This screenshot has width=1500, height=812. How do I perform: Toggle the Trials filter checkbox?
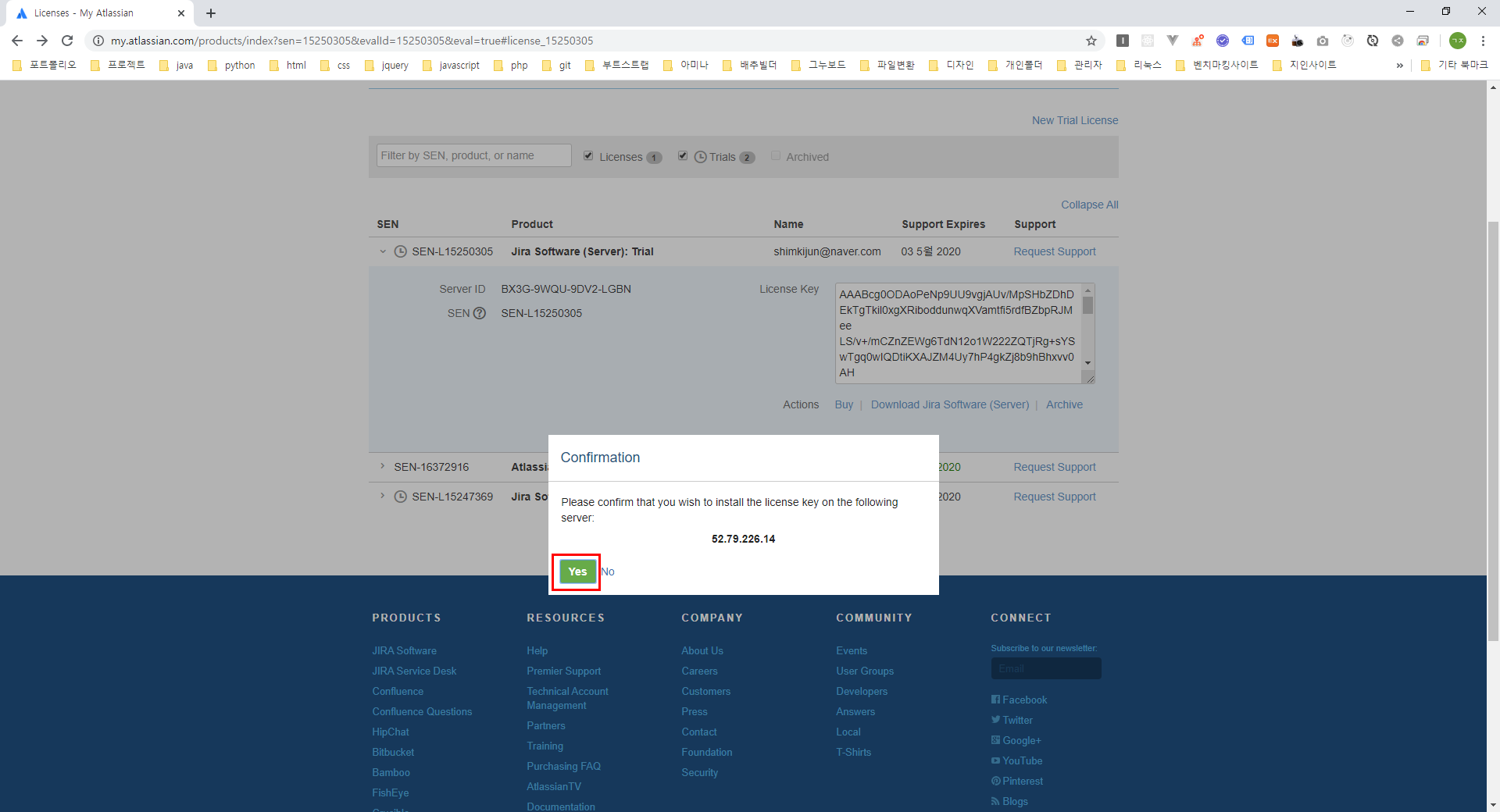click(x=683, y=156)
